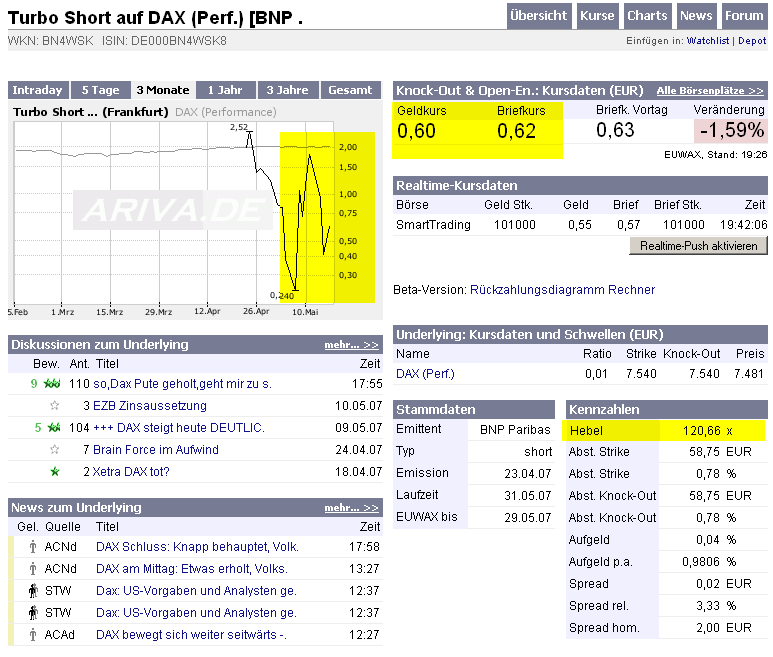Open thread 'Brain Force im Aufwind'
Screen dimensions: 773x657
coord(156,450)
